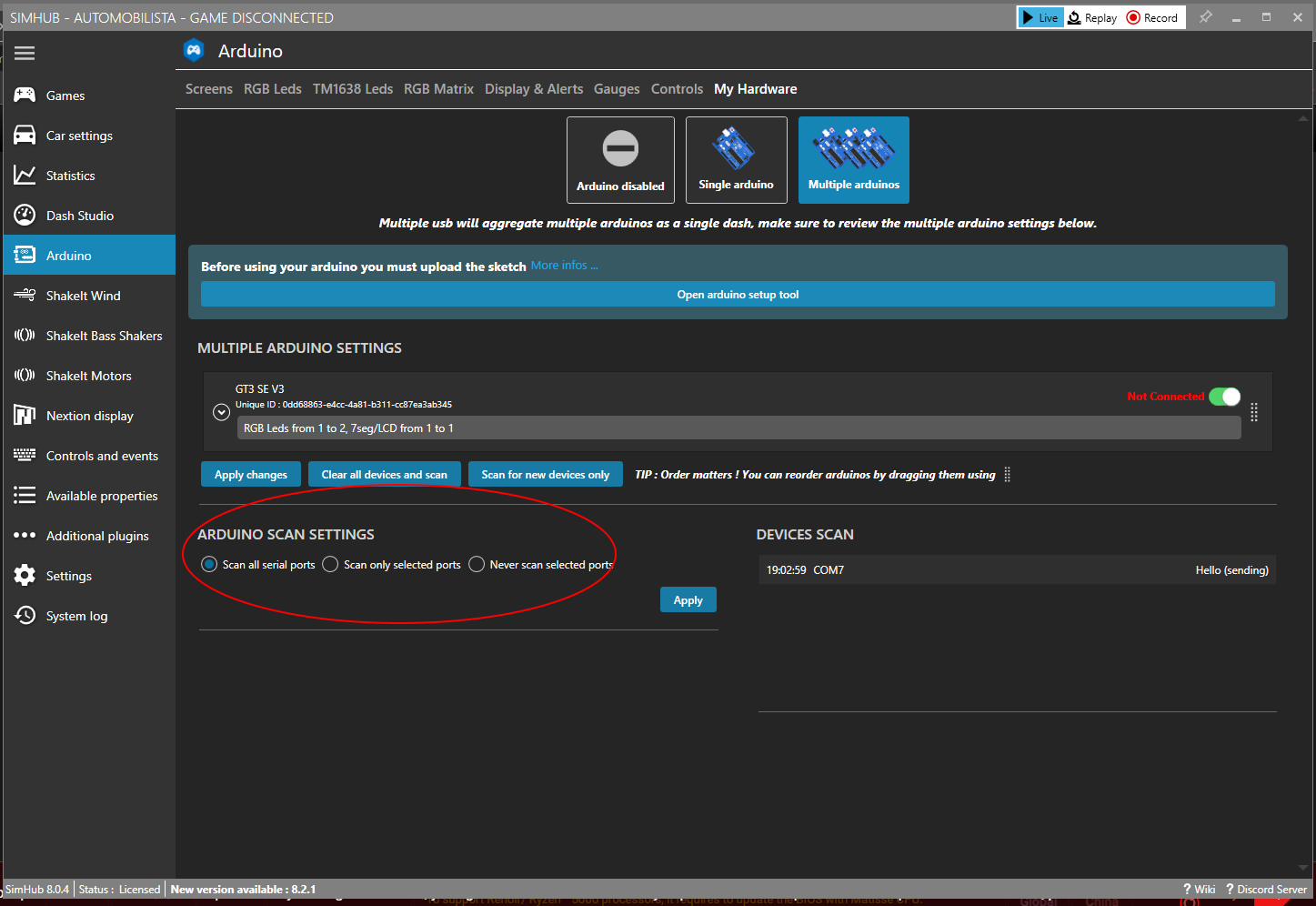Click Apply changes button
The image size is (1316, 906).
coord(251,475)
